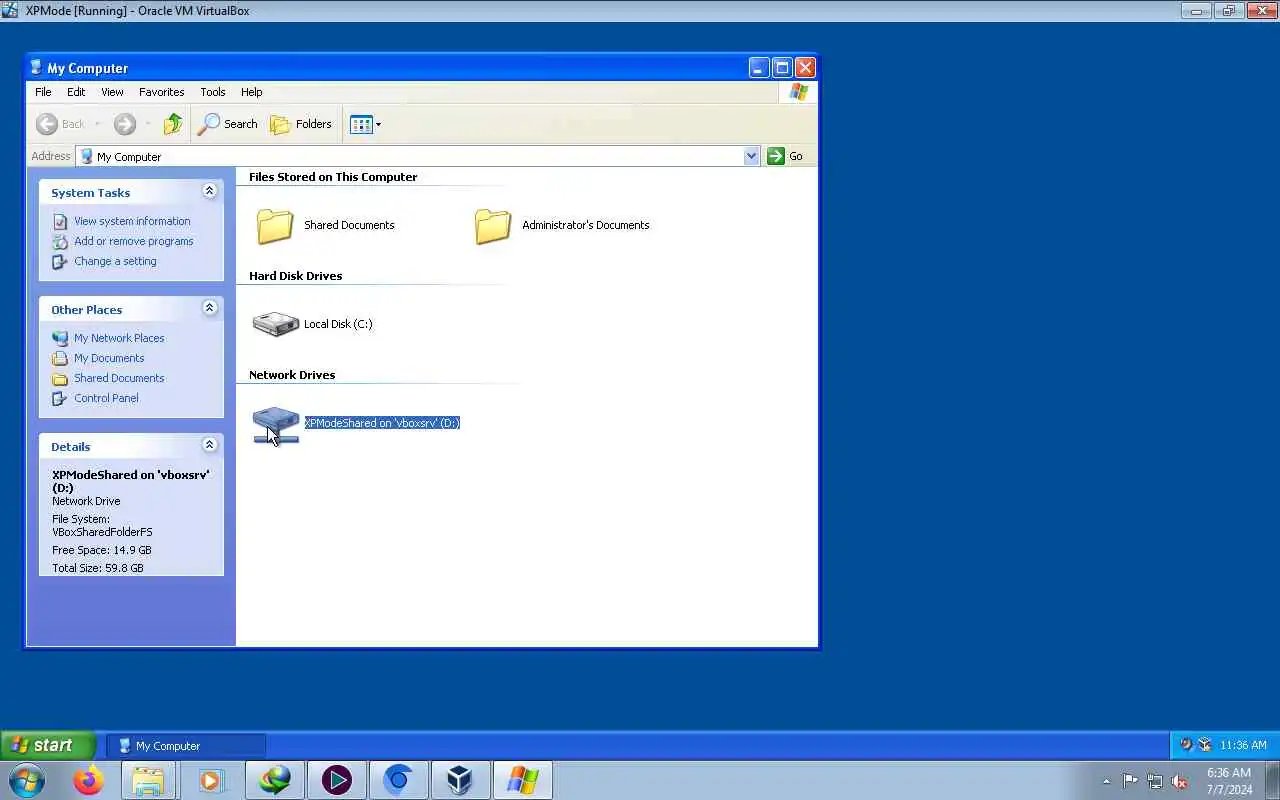1280x800 pixels.
Task: Open Internet Download Manager taskbar icon
Action: tap(274, 780)
